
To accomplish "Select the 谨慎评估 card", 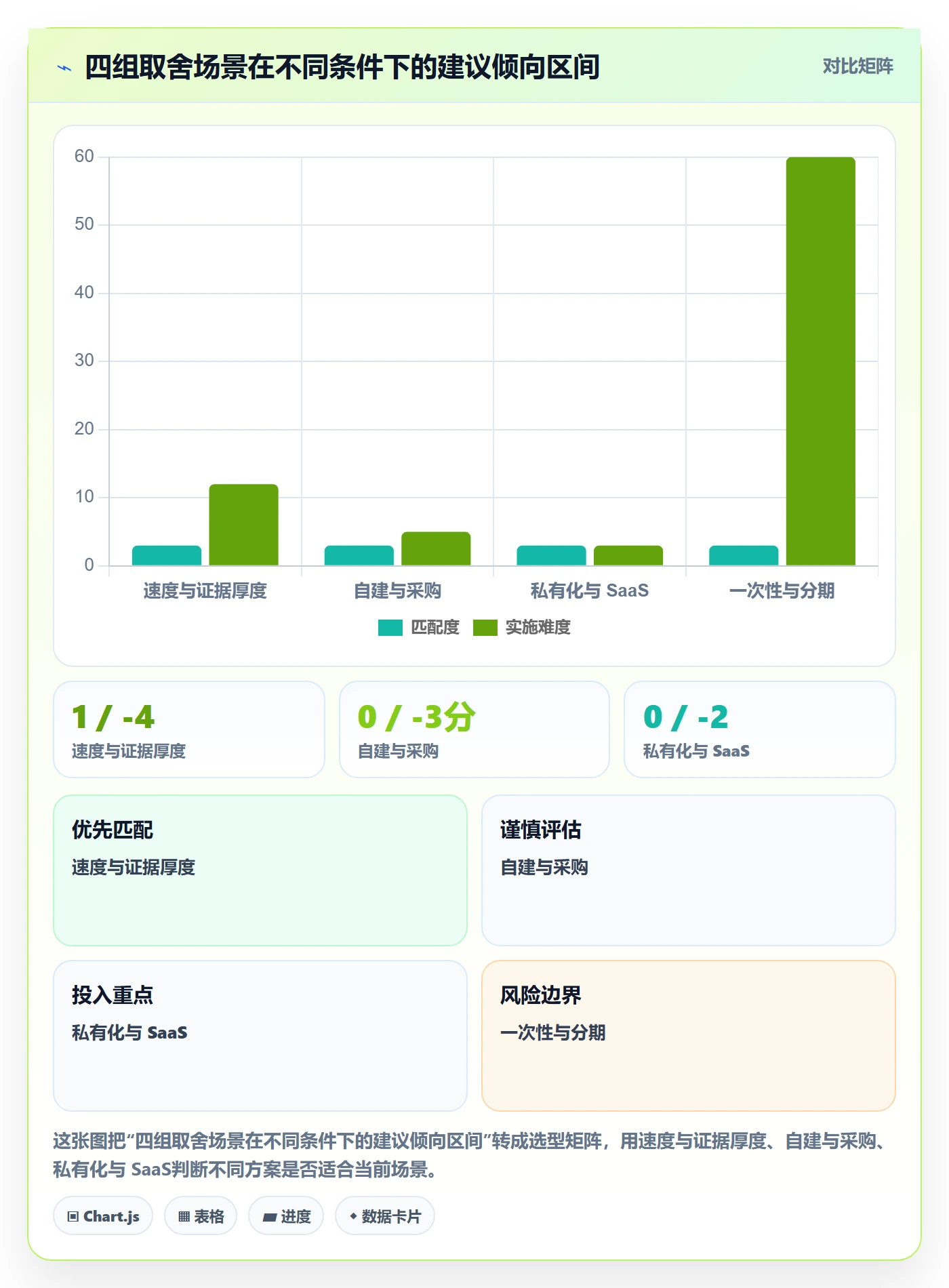I will [689, 870].
